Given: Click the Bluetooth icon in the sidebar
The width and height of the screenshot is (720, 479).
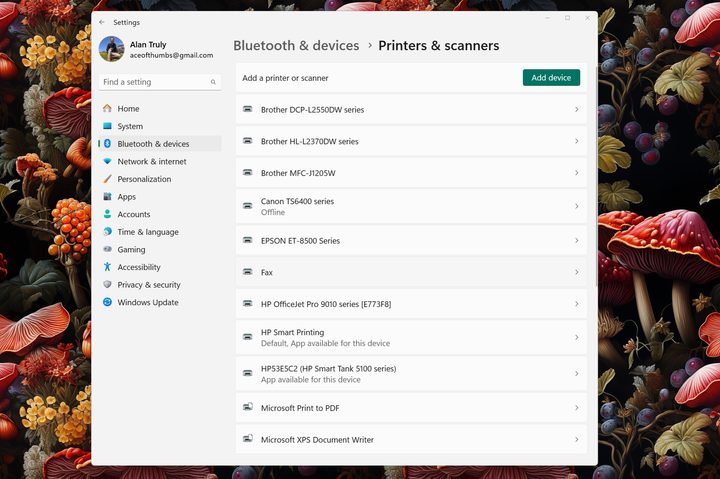Looking at the screenshot, I should tap(107, 144).
